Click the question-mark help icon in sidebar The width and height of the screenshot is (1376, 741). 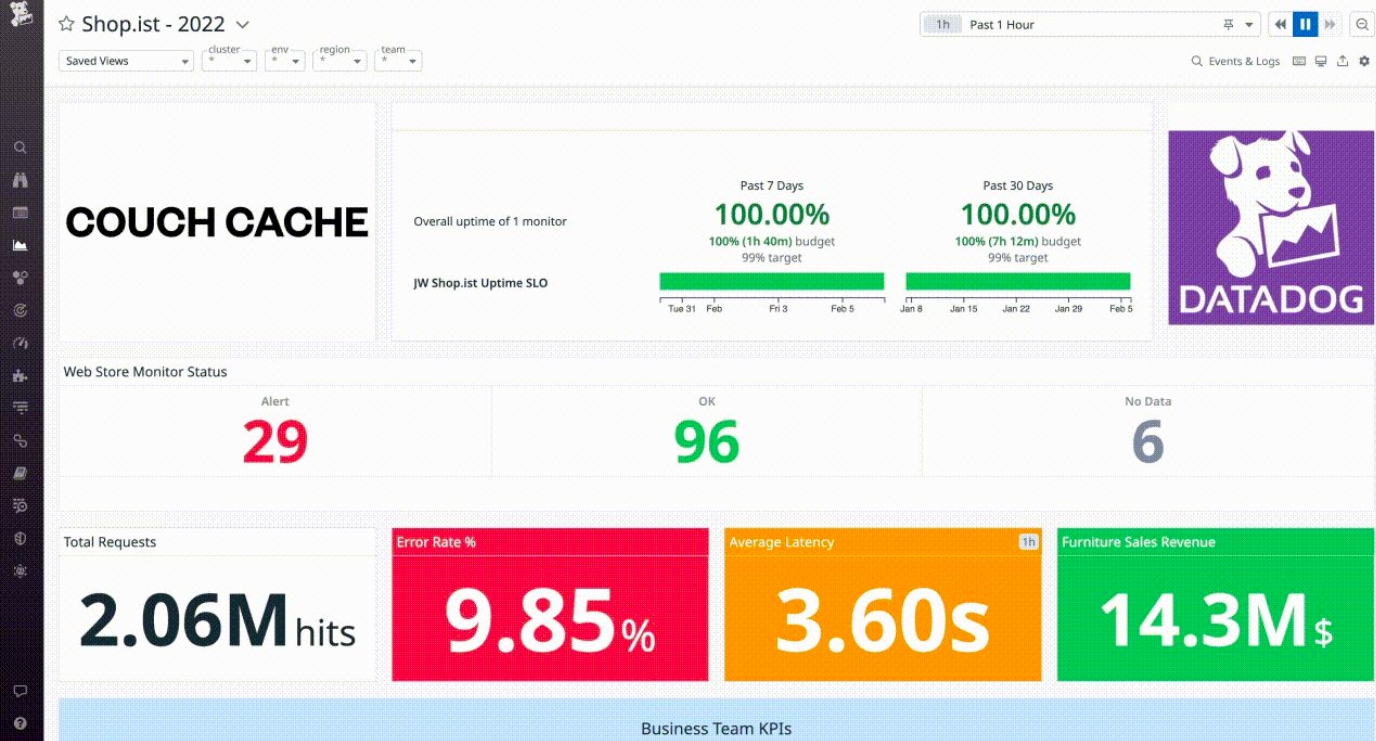point(20,723)
